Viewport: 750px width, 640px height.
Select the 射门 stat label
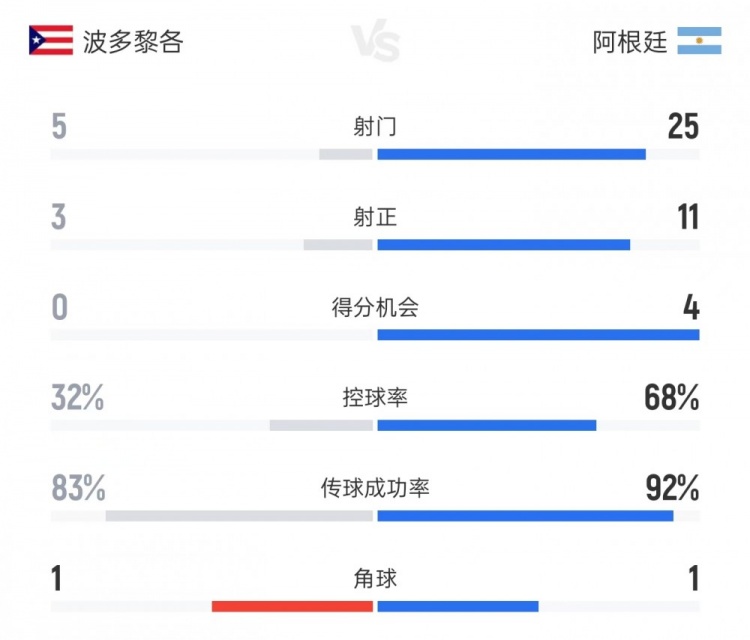(375, 127)
